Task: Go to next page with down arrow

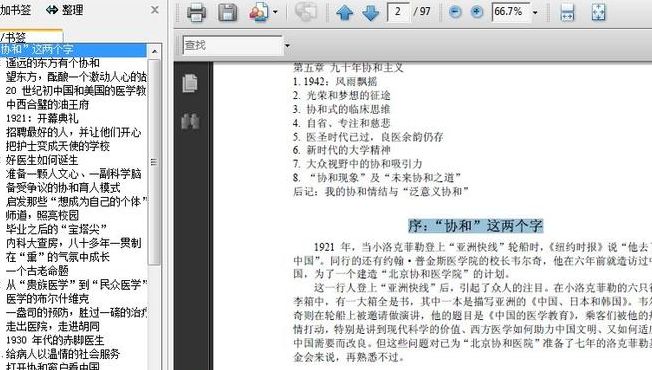Action: 370,12
